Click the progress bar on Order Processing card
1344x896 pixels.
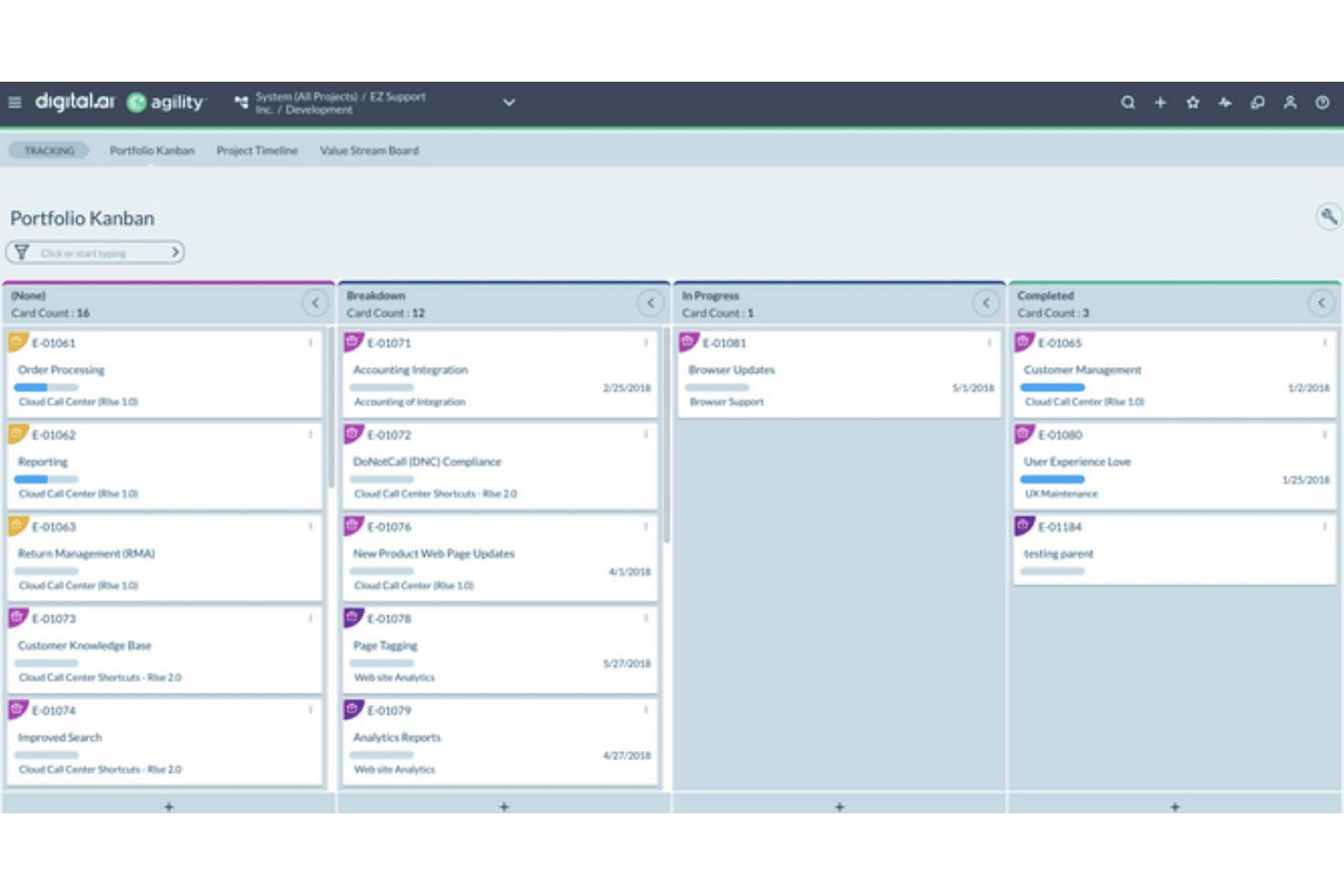46,388
